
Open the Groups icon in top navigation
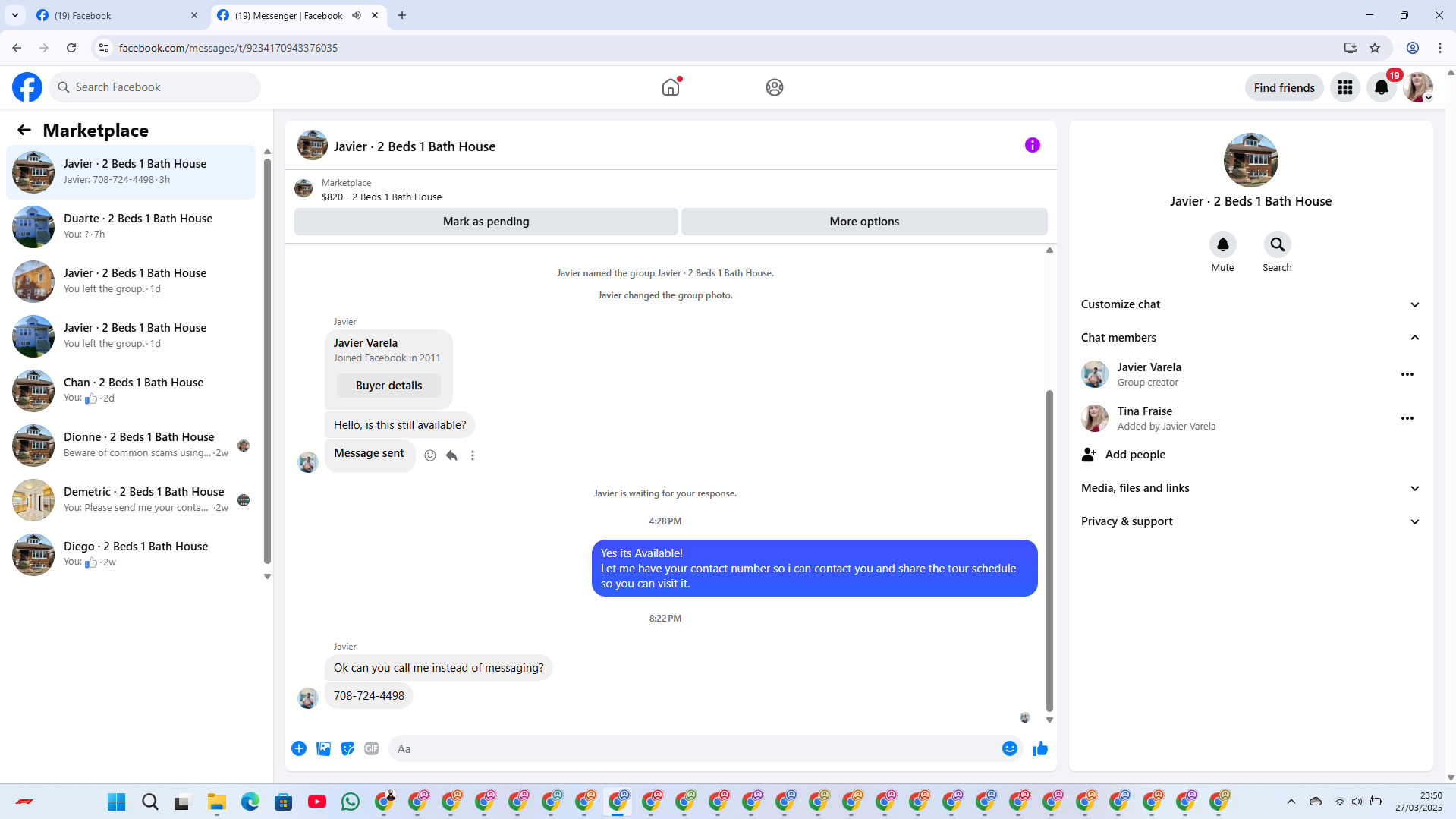[774, 87]
